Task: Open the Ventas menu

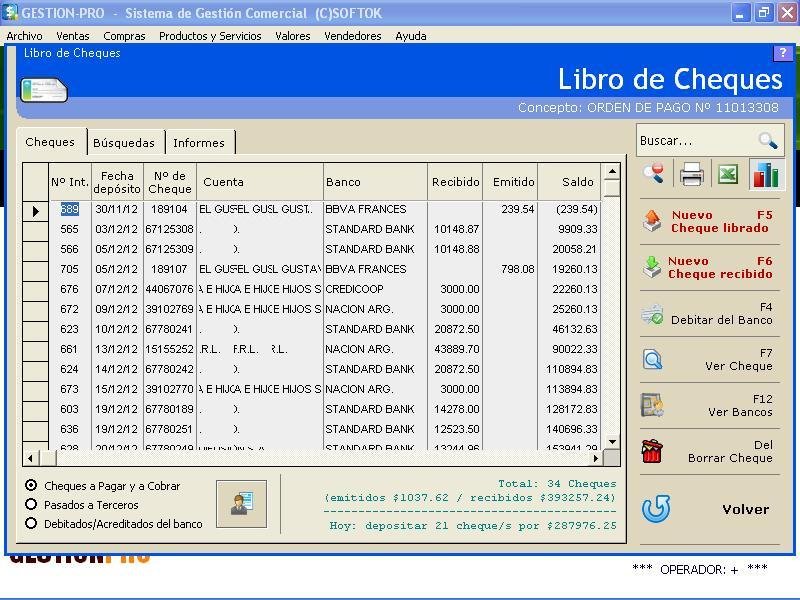Action: [x=73, y=36]
